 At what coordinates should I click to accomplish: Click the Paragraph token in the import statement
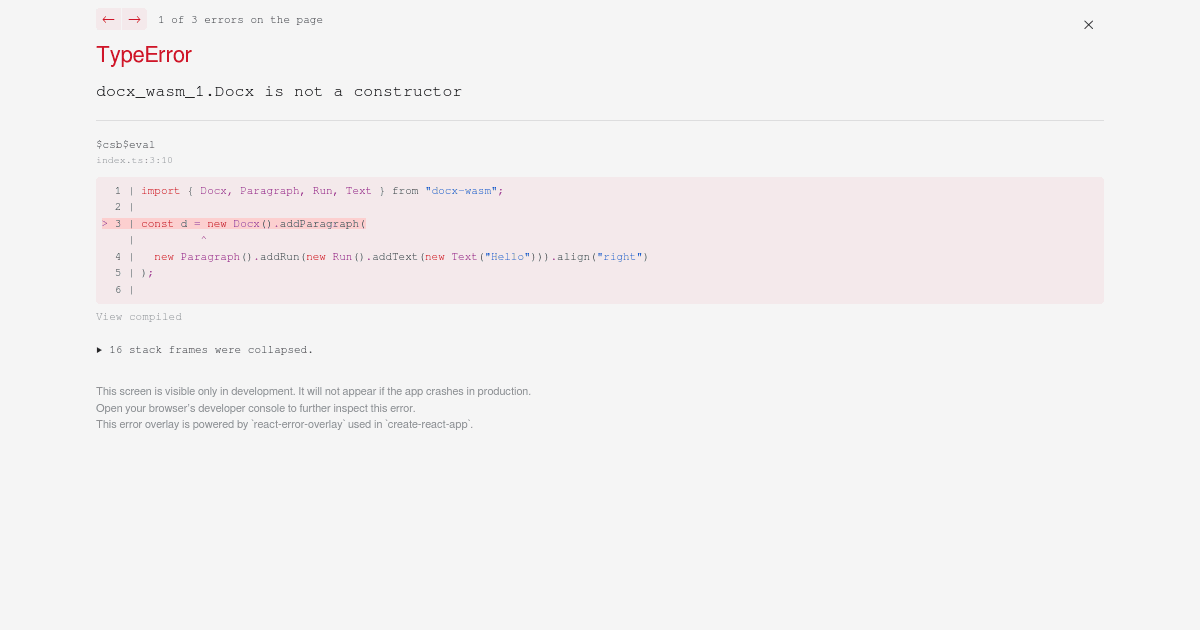[x=268, y=191]
